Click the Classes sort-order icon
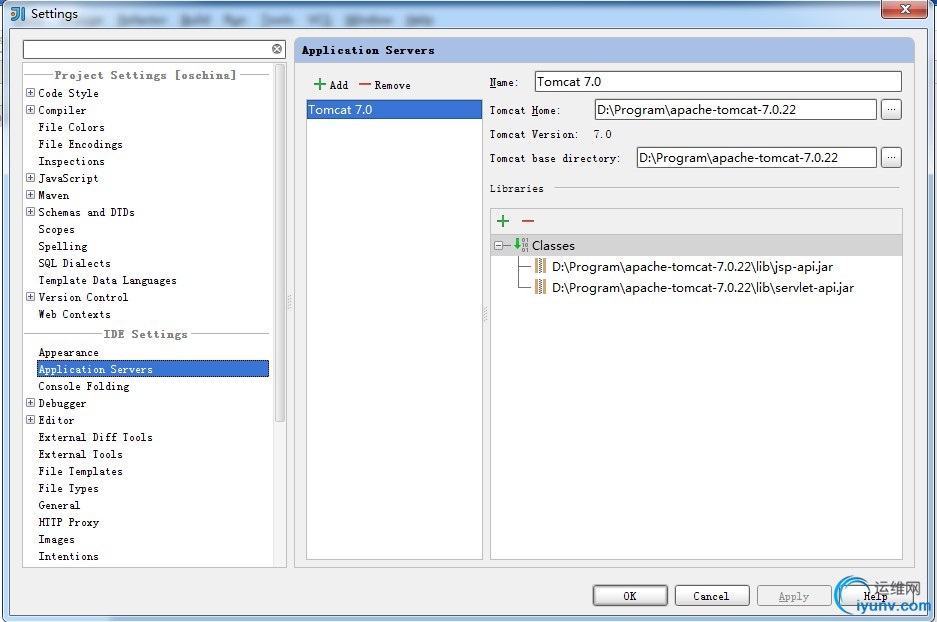937x622 pixels. tap(521, 244)
